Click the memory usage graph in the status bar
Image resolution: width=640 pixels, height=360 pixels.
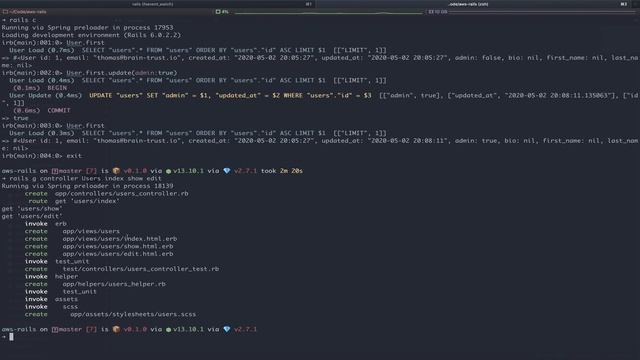coord(543,12)
